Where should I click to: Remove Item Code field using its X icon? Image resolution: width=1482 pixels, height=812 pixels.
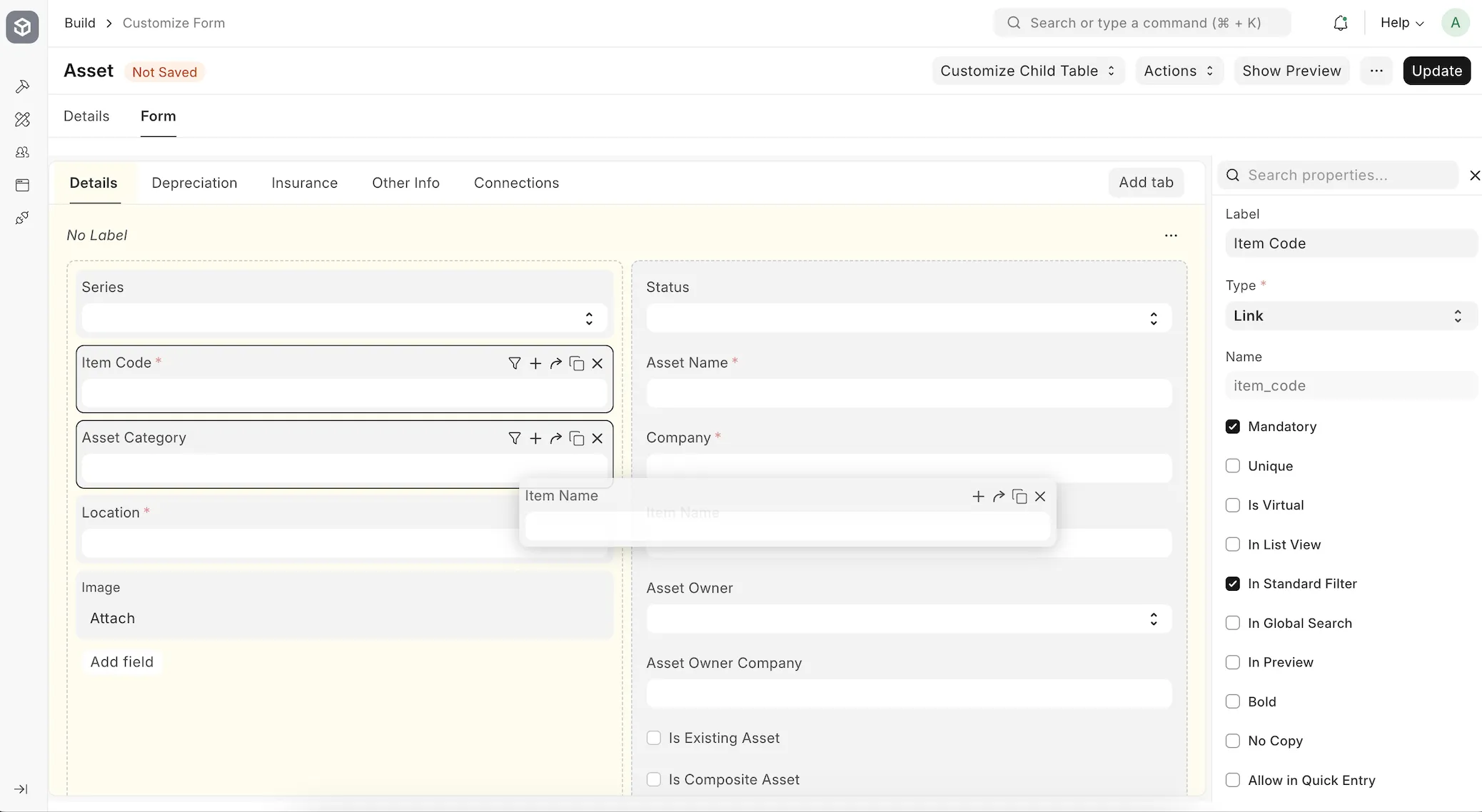(x=598, y=364)
